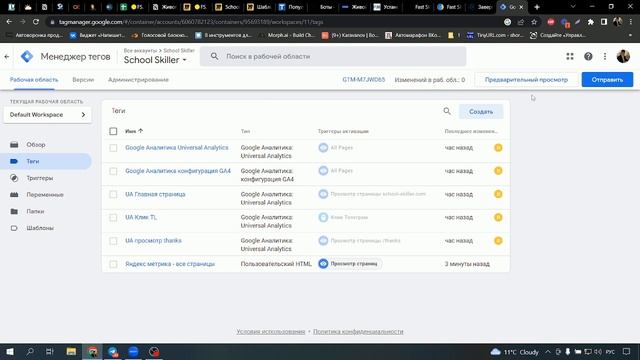Open Windows Start menu
The width and height of the screenshot is (640, 360).
pyautogui.click(x=10, y=351)
